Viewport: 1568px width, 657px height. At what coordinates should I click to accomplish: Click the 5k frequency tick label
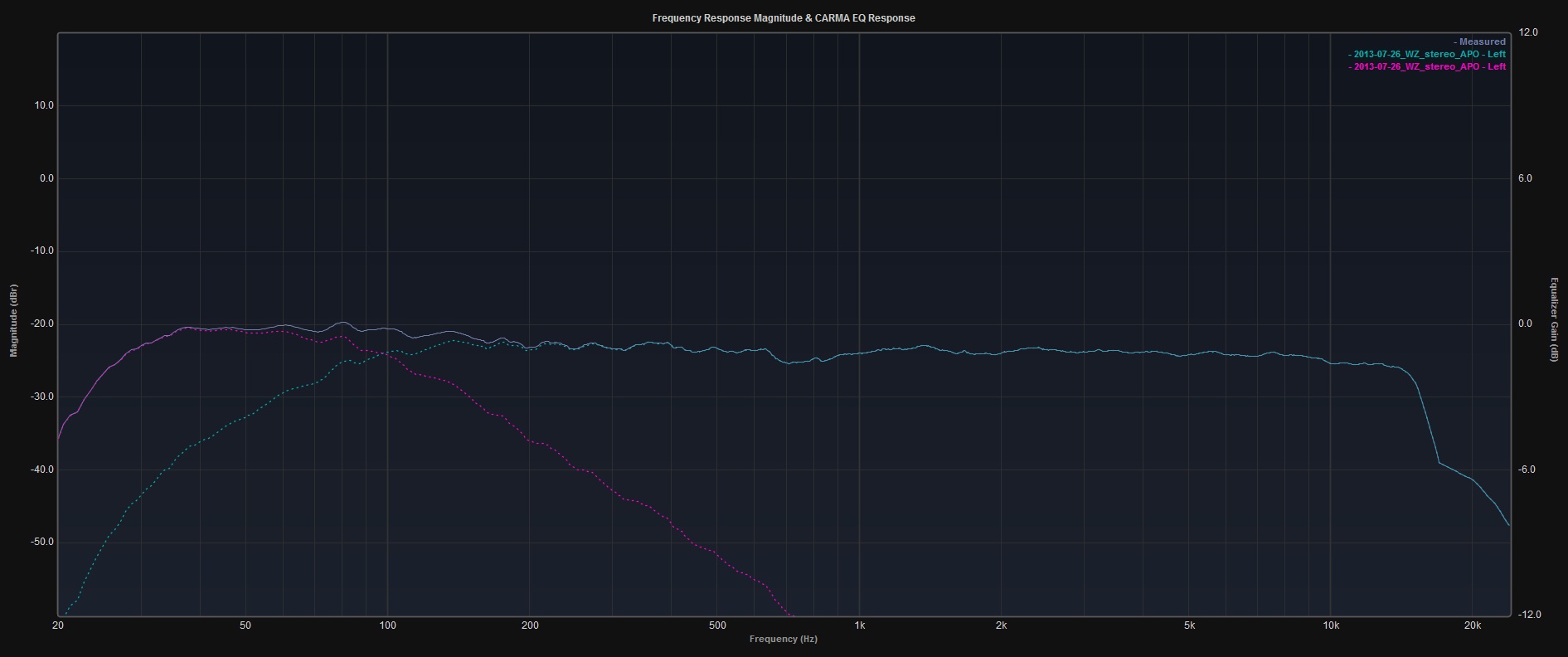tap(1189, 625)
